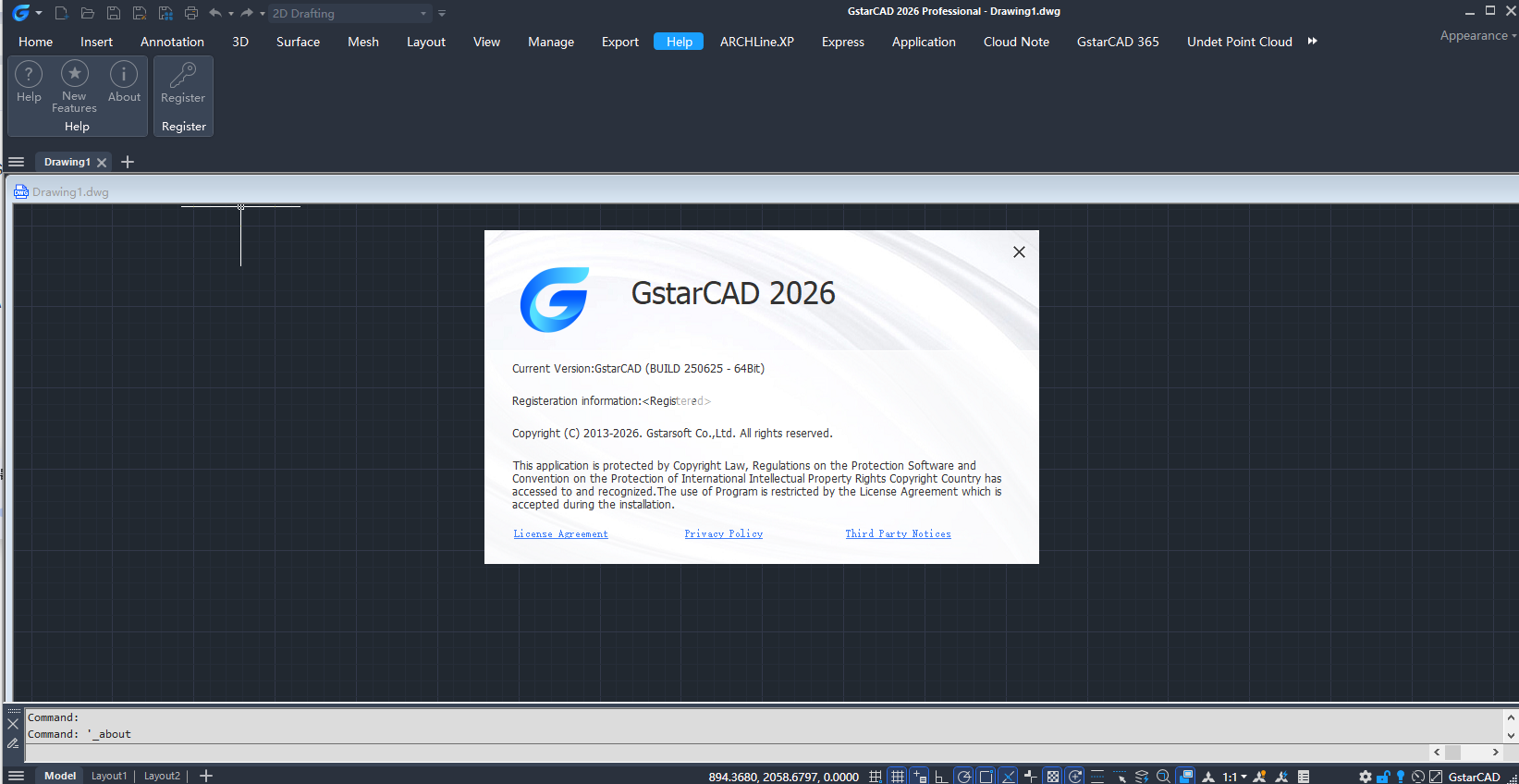This screenshot has height=784, width=1519.
Task: Click the Undo arrow icon
Action: tap(215, 13)
